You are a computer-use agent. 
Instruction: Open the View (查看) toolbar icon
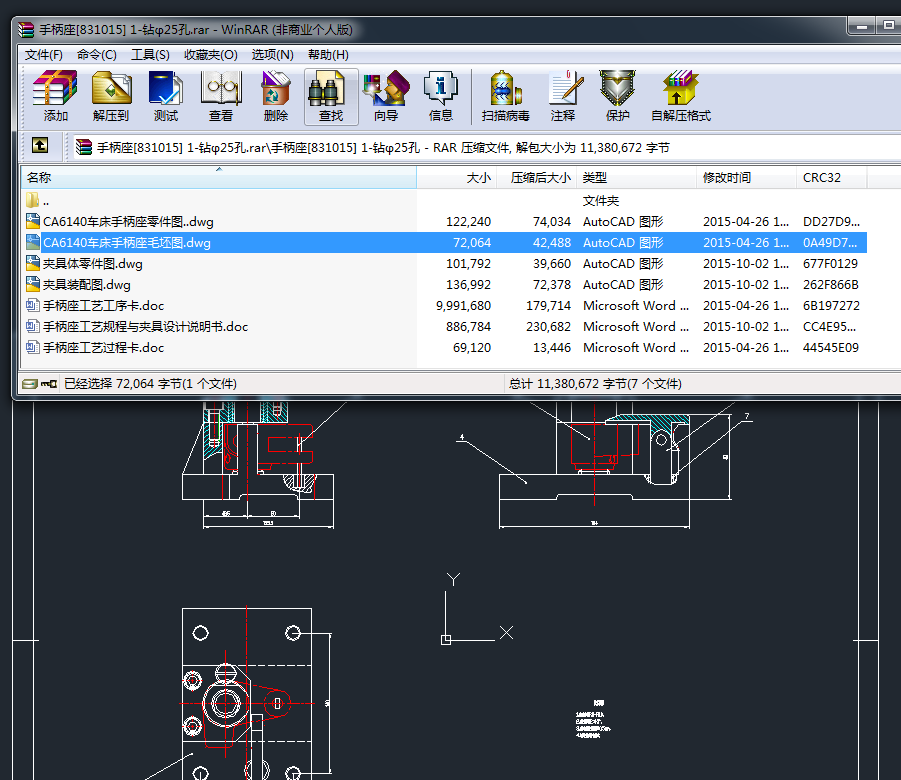point(221,96)
